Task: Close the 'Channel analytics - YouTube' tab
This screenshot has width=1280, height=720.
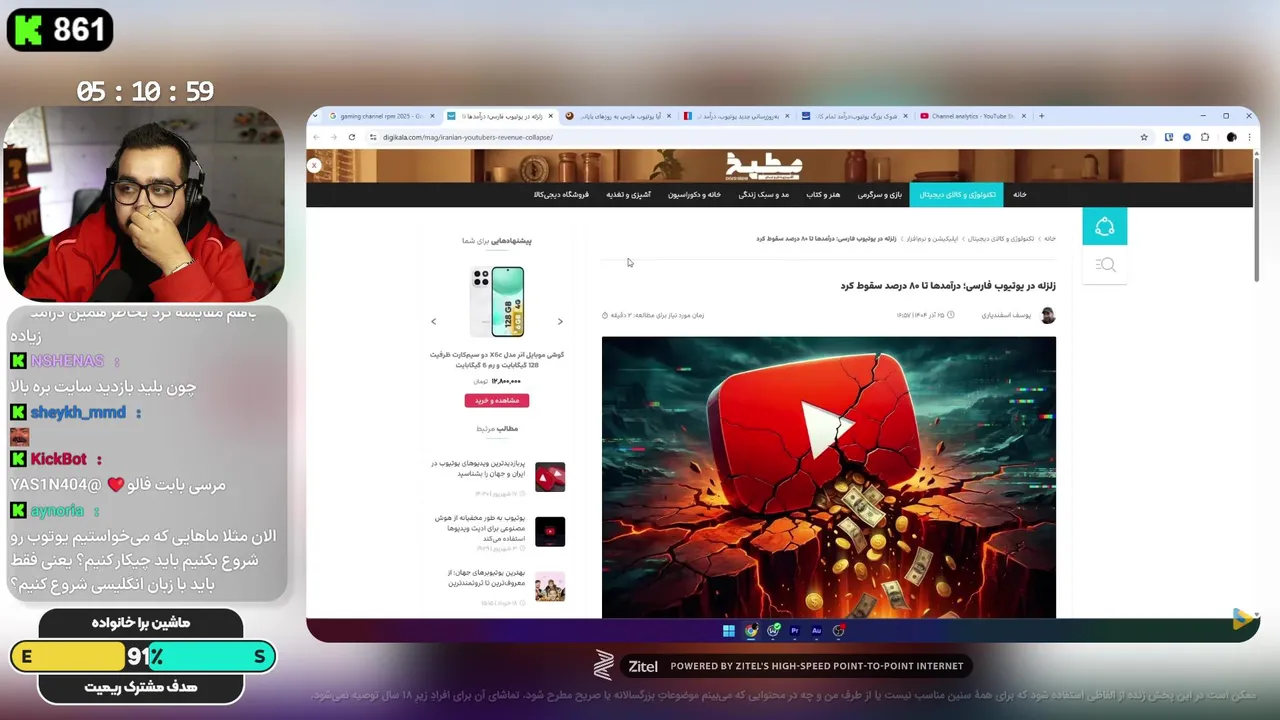Action: pos(1022,116)
